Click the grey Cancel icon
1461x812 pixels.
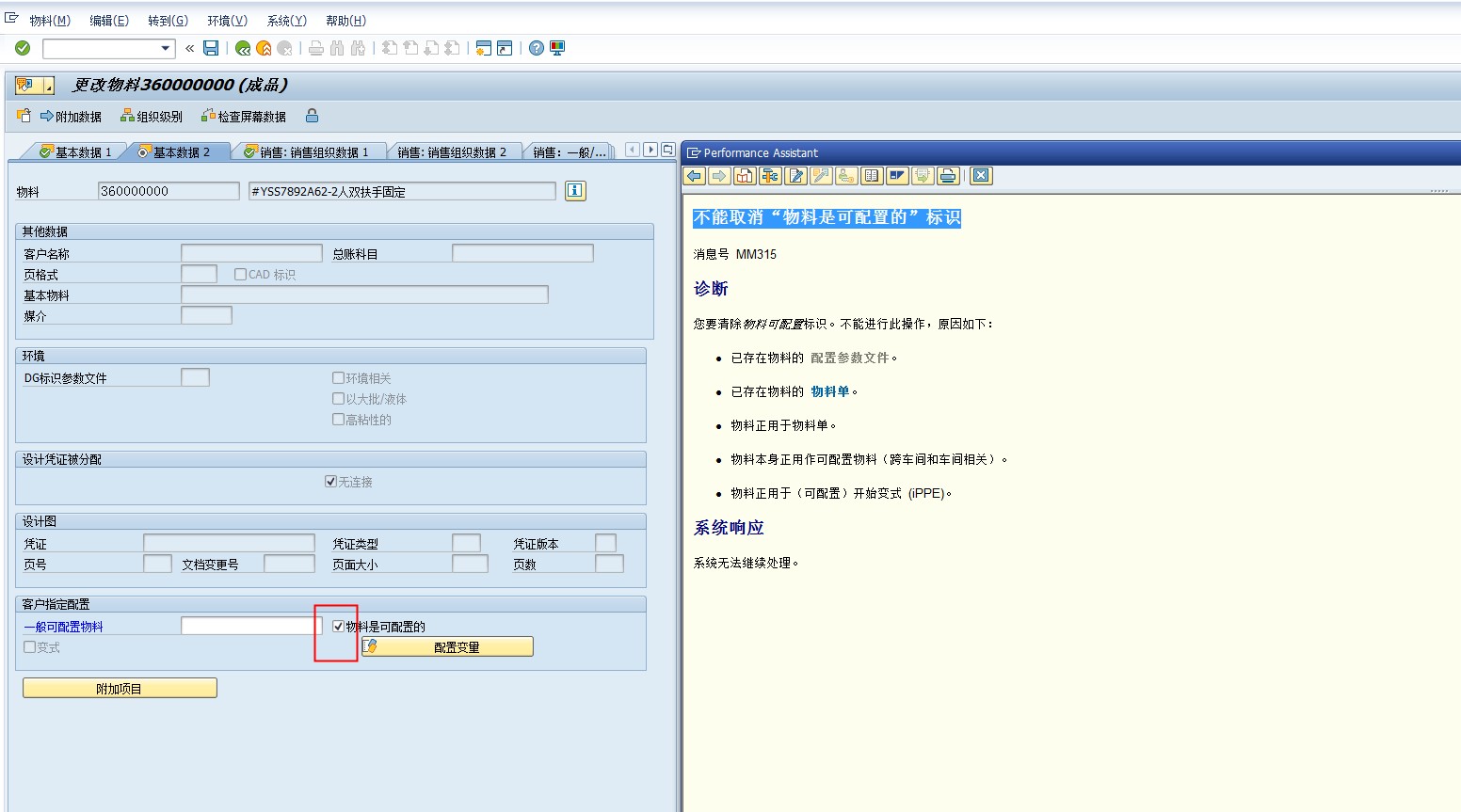click(x=284, y=48)
